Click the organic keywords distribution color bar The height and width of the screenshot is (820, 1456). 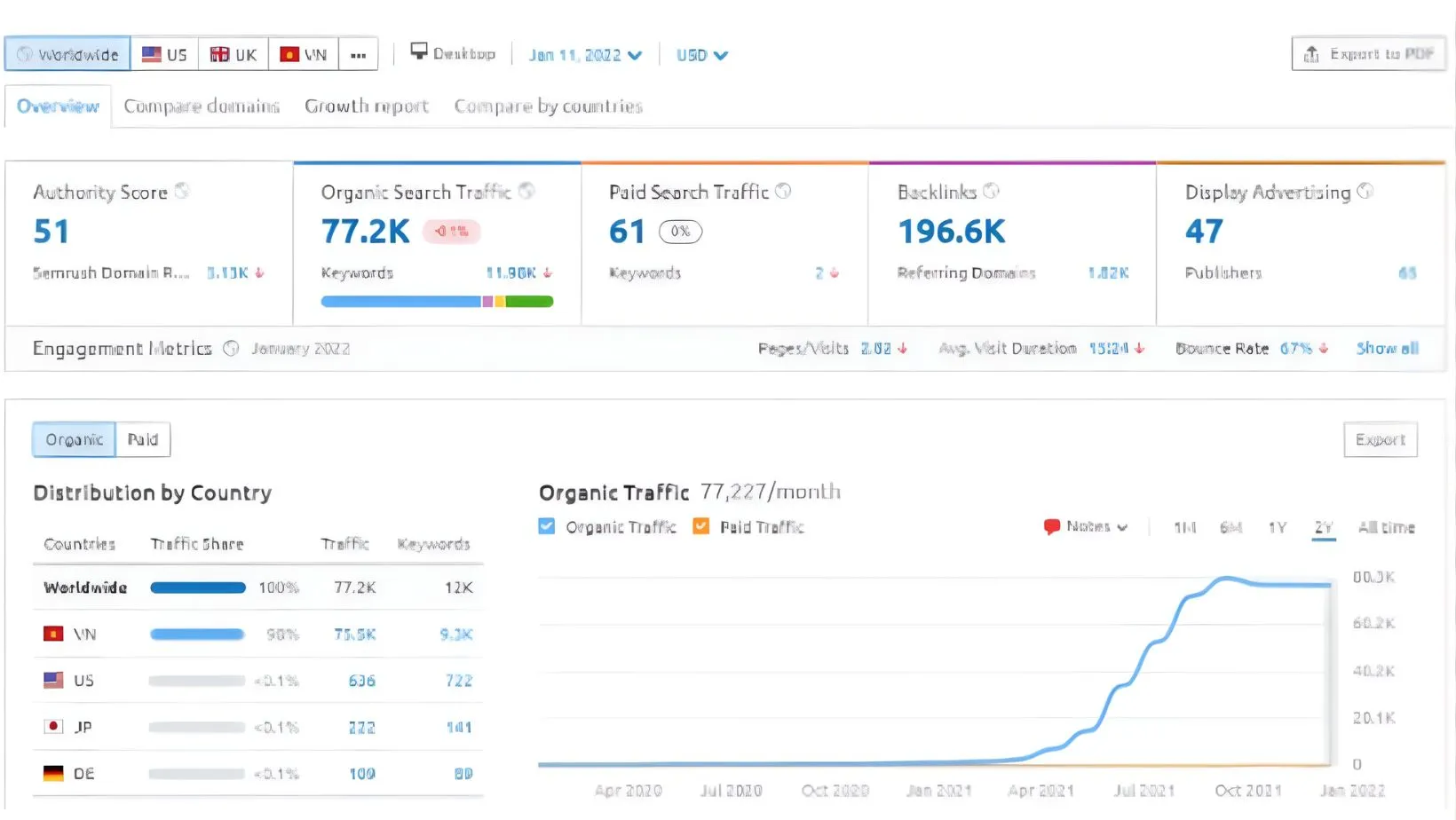437,302
